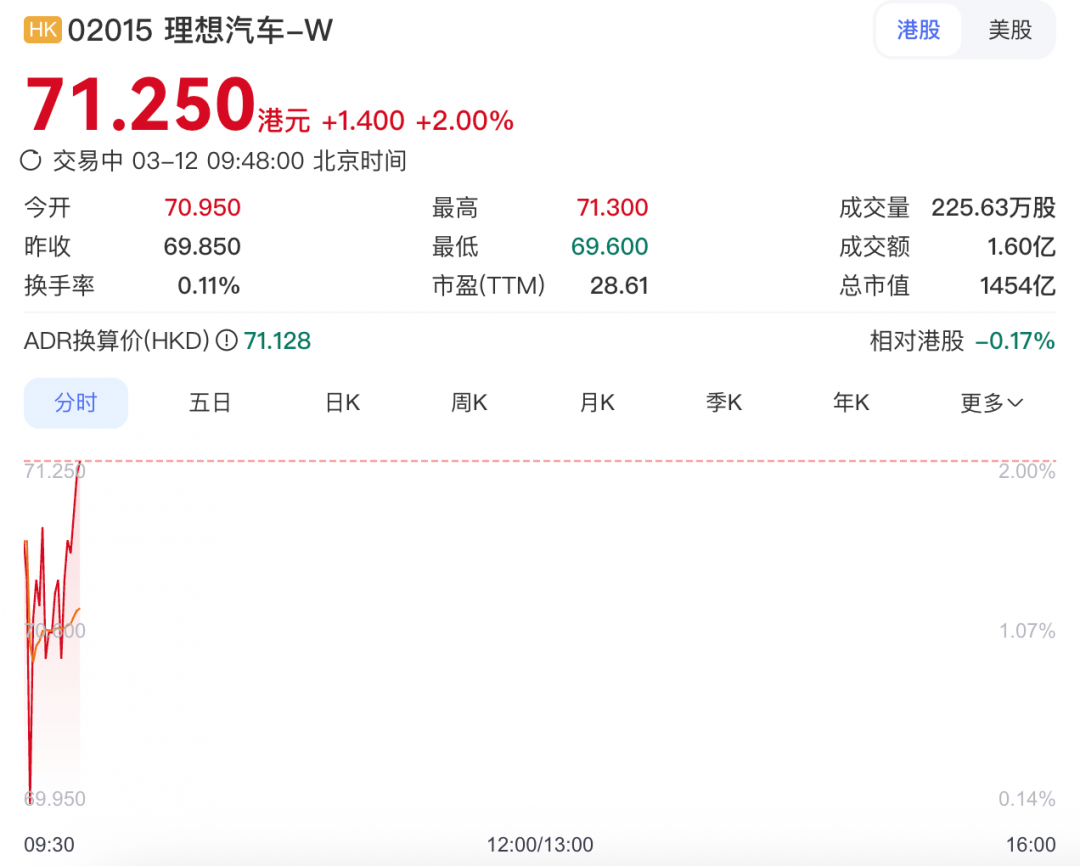
Task: Click the ADR converted price 71.128
Action: (x=277, y=340)
